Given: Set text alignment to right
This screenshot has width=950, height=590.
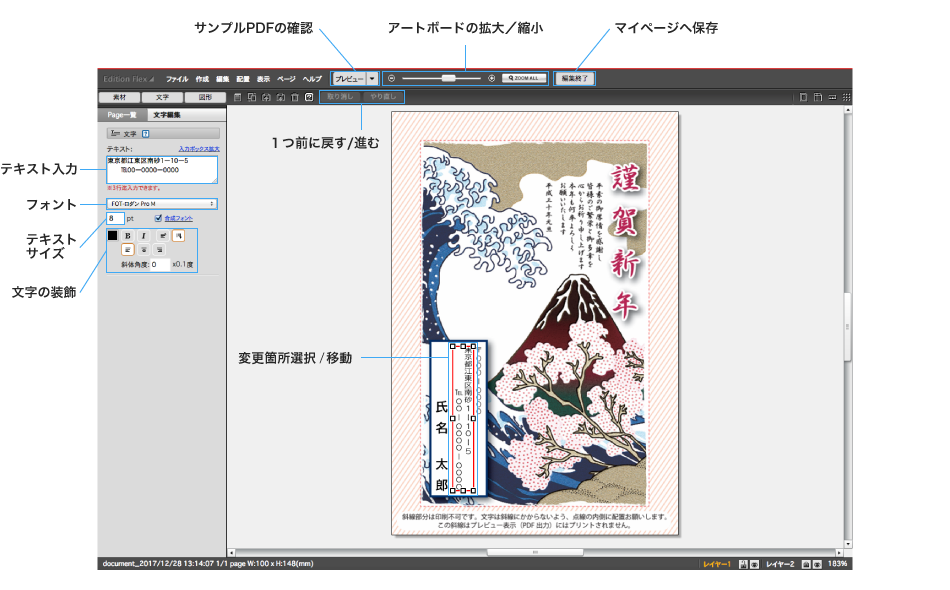Looking at the screenshot, I should coord(159,250).
